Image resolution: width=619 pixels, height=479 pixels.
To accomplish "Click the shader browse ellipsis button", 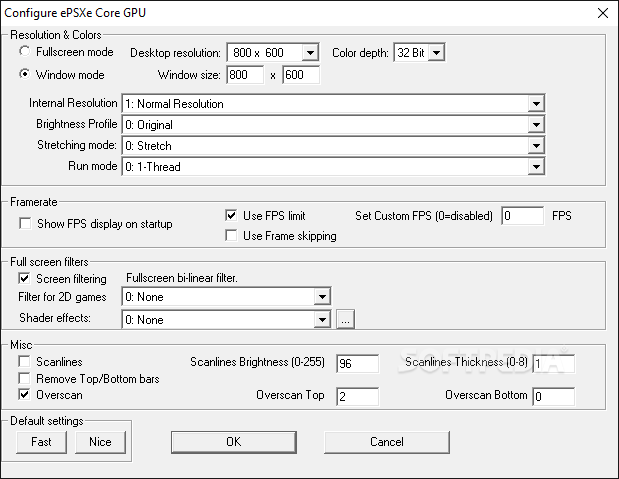I will 345,319.
